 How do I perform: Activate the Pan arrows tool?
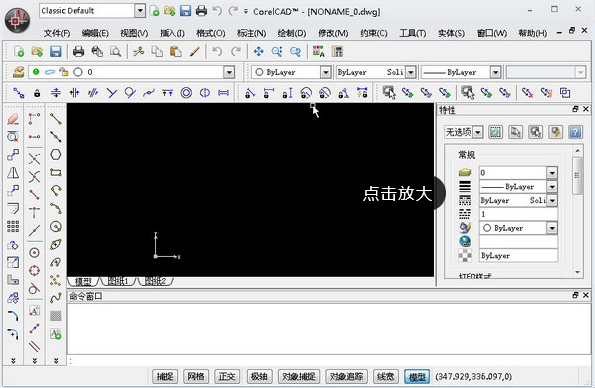(x=258, y=51)
